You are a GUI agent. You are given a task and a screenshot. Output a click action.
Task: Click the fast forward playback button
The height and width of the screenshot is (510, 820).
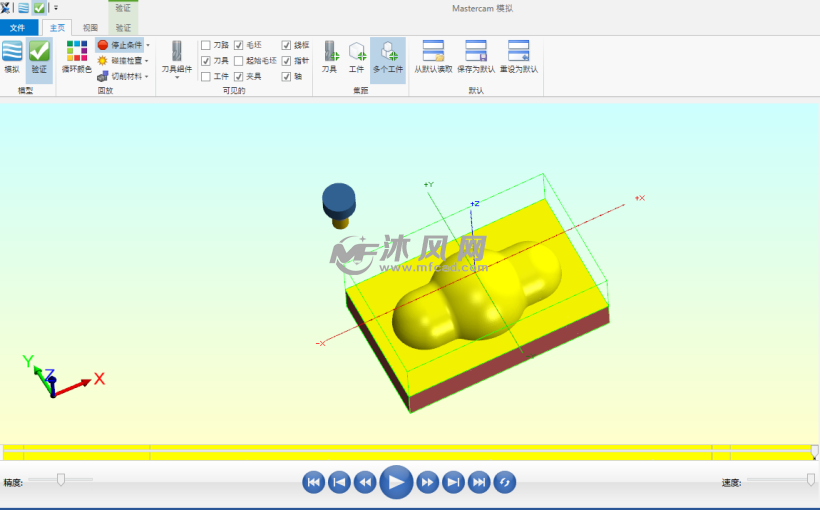(427, 482)
